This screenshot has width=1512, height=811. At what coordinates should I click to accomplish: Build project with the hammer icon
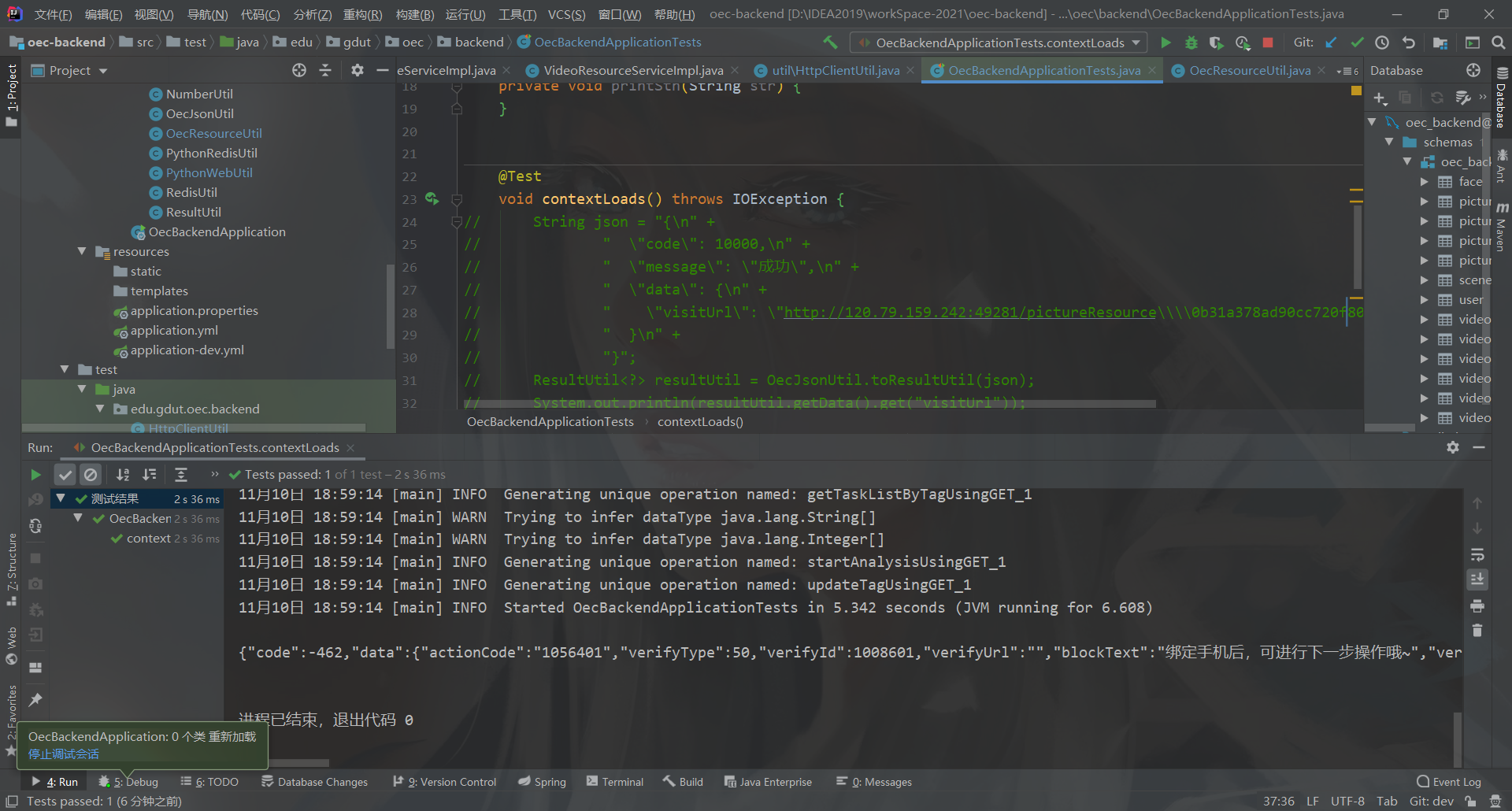[830, 43]
